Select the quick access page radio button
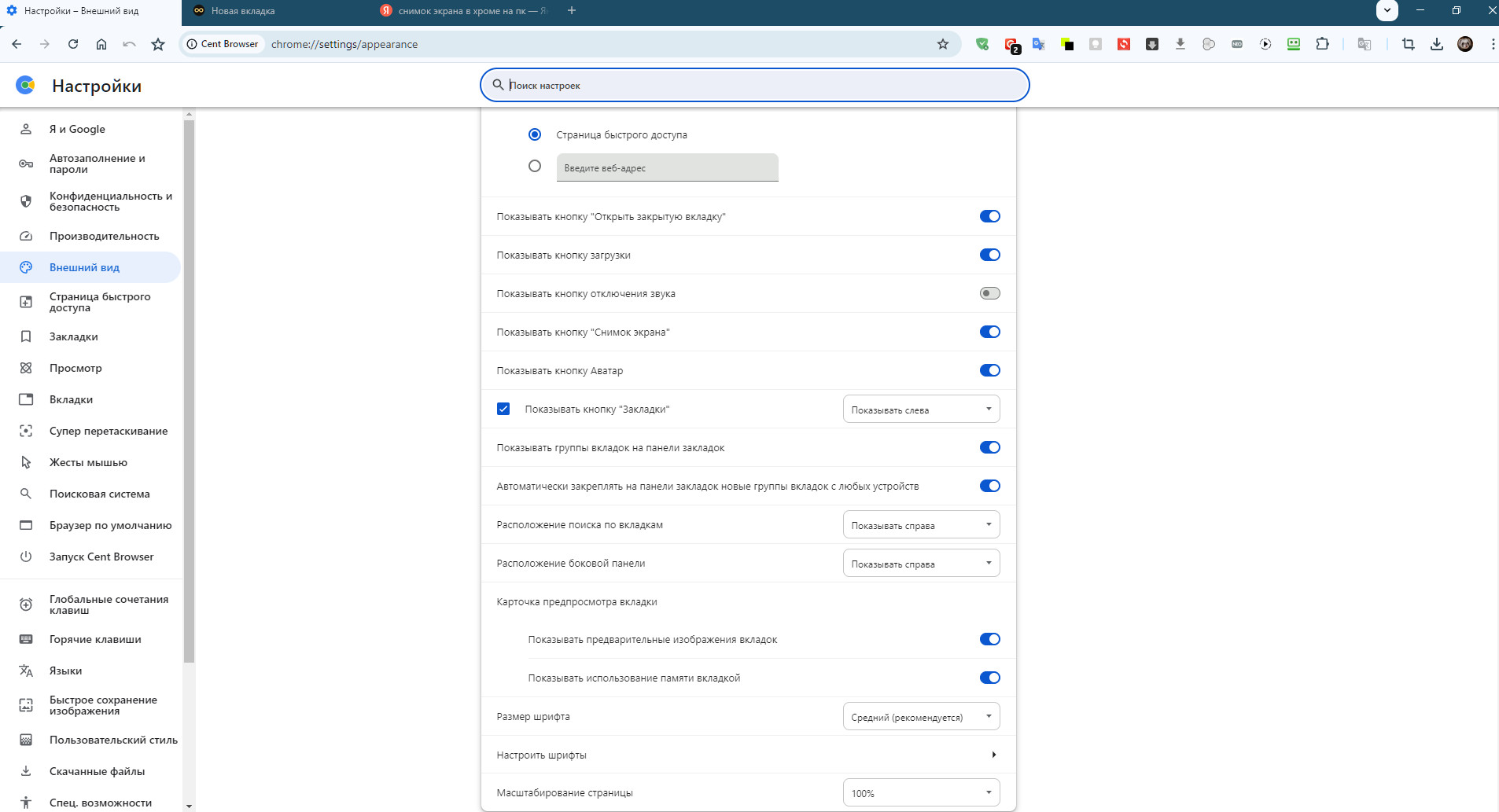The height and width of the screenshot is (812, 1499). pyautogui.click(x=535, y=134)
